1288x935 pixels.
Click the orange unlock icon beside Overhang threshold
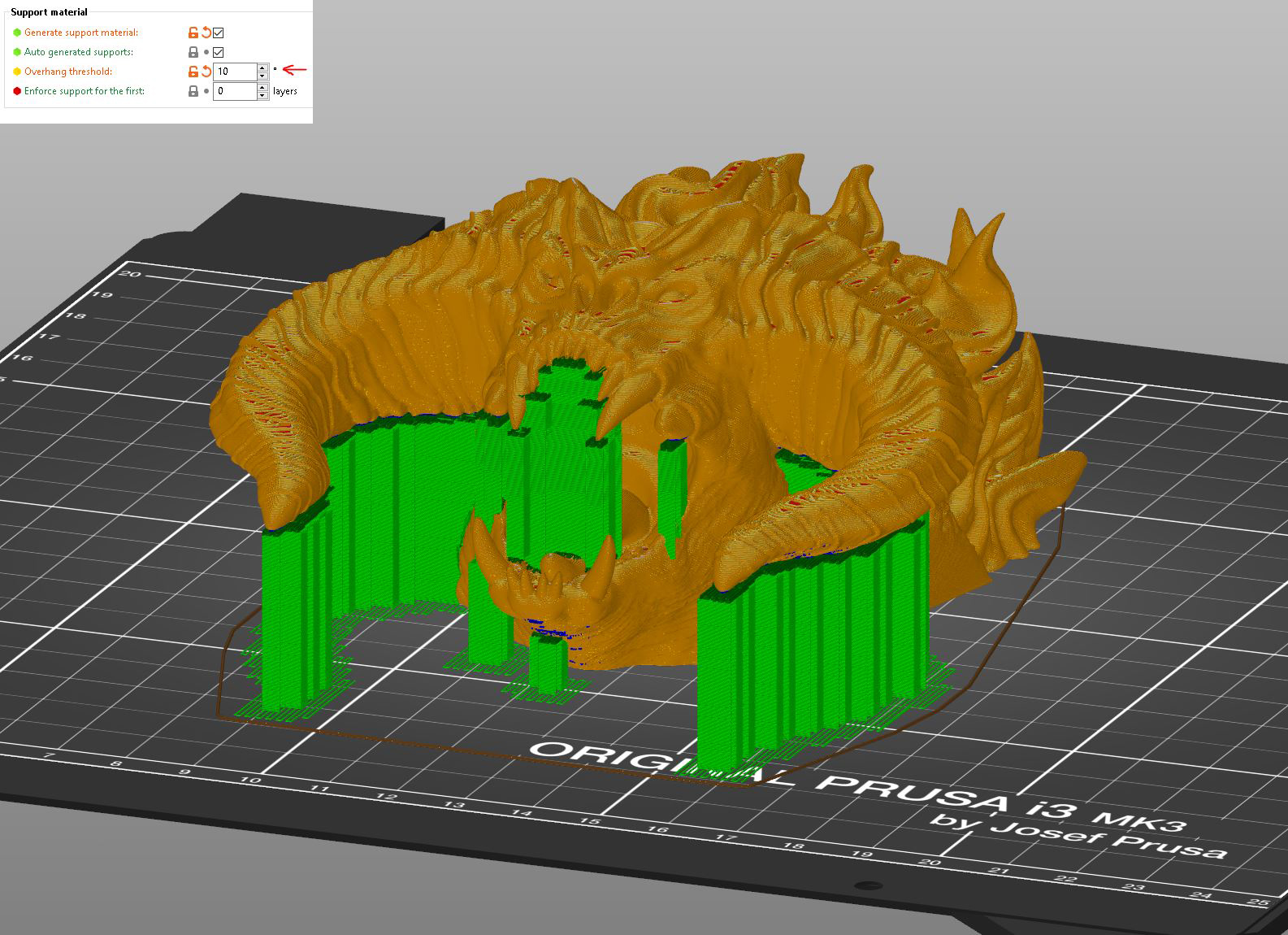pos(193,72)
